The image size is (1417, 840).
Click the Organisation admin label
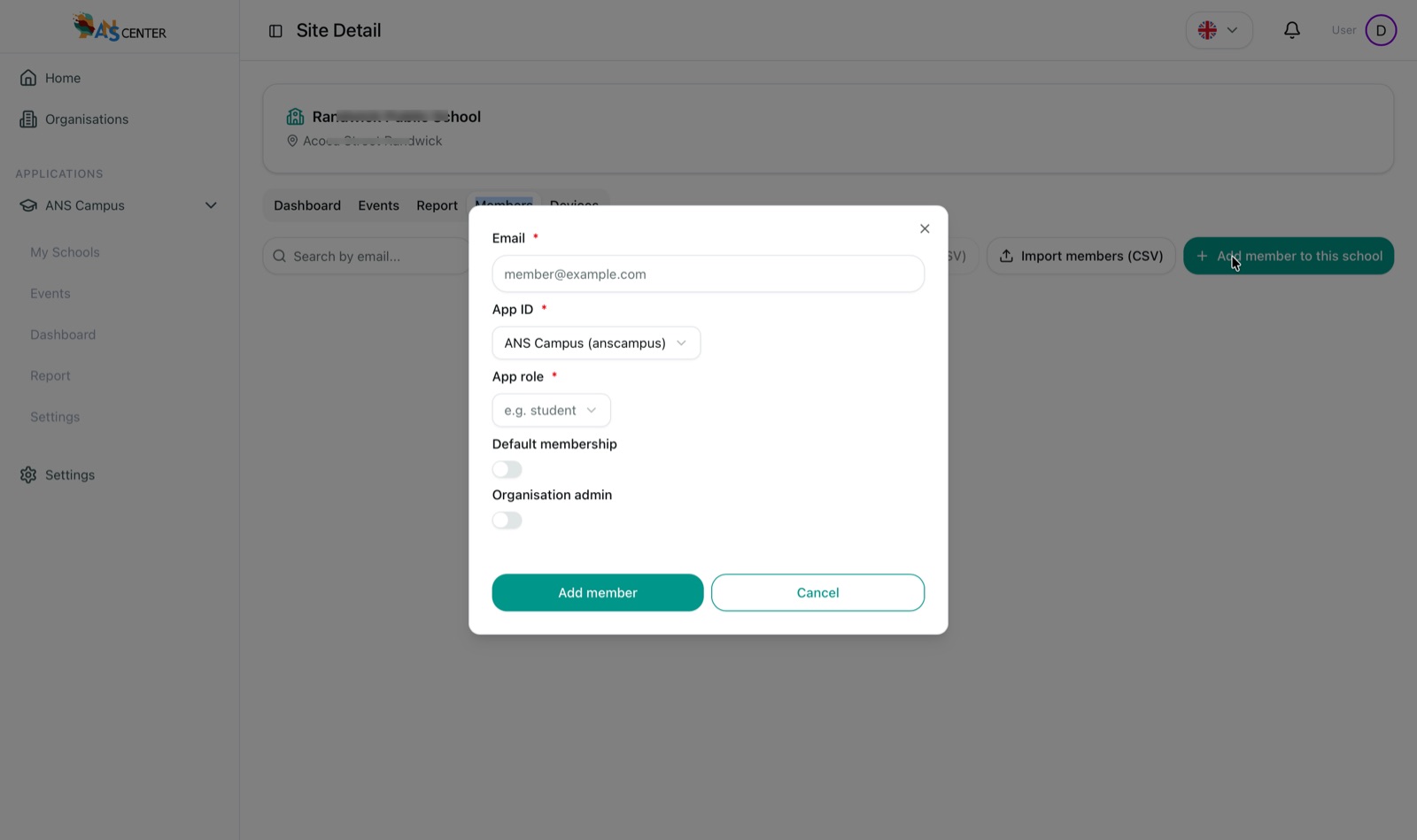click(552, 495)
